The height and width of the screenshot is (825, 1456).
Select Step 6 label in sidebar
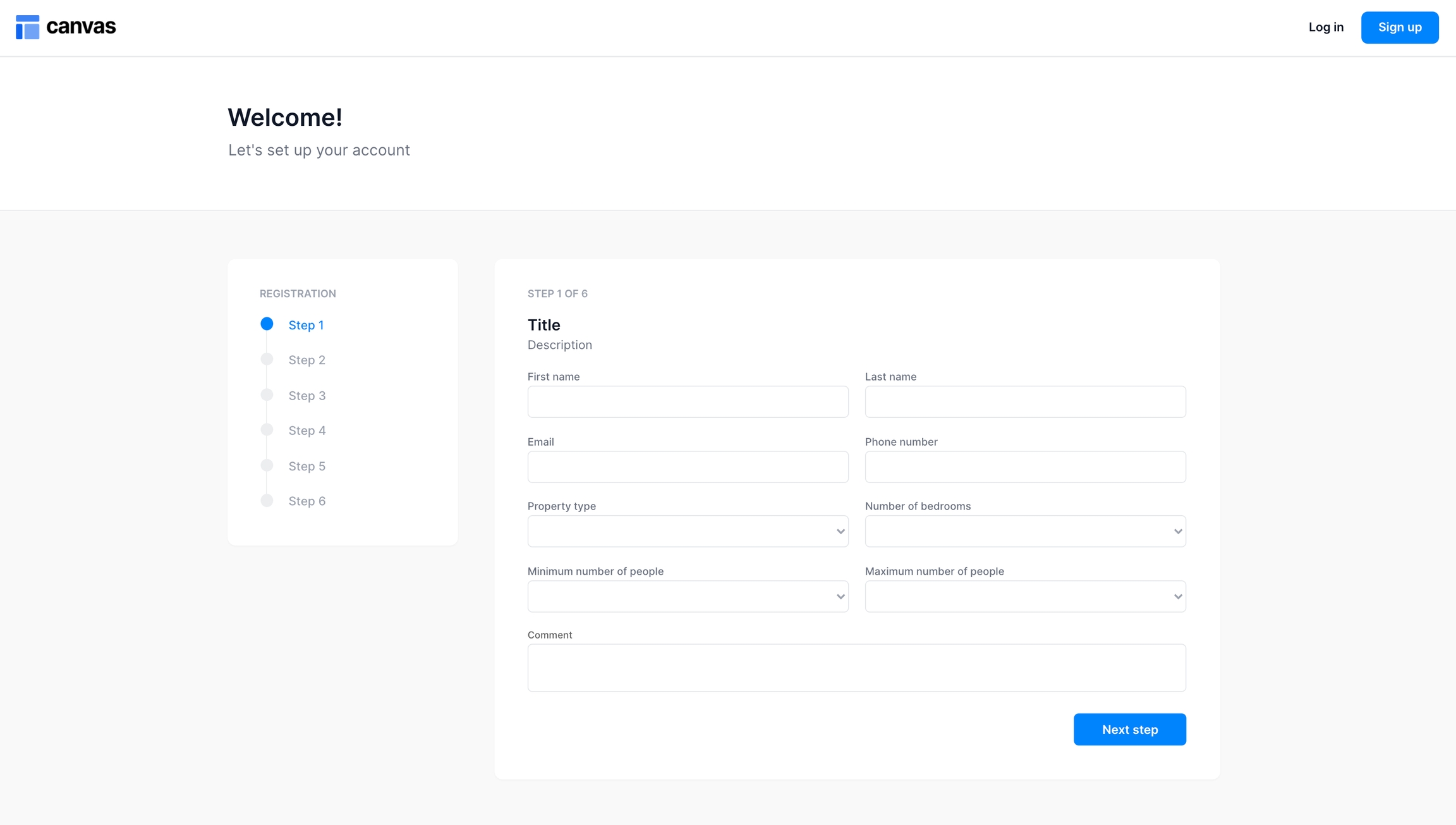tap(306, 501)
